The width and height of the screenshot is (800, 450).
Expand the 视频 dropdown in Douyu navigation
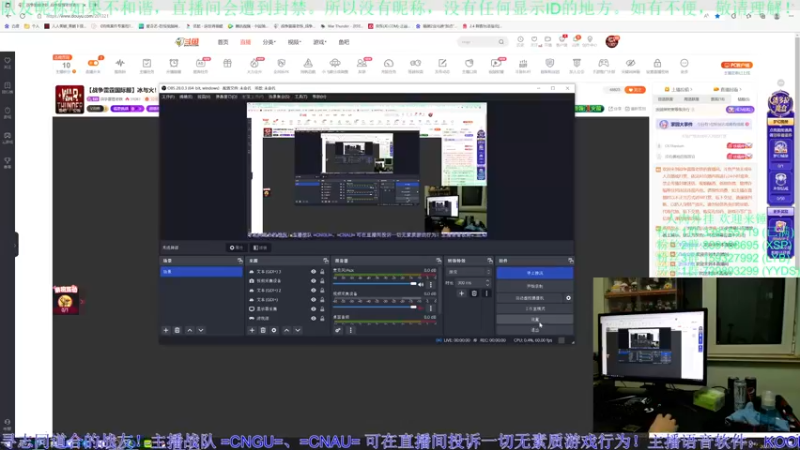[294, 42]
